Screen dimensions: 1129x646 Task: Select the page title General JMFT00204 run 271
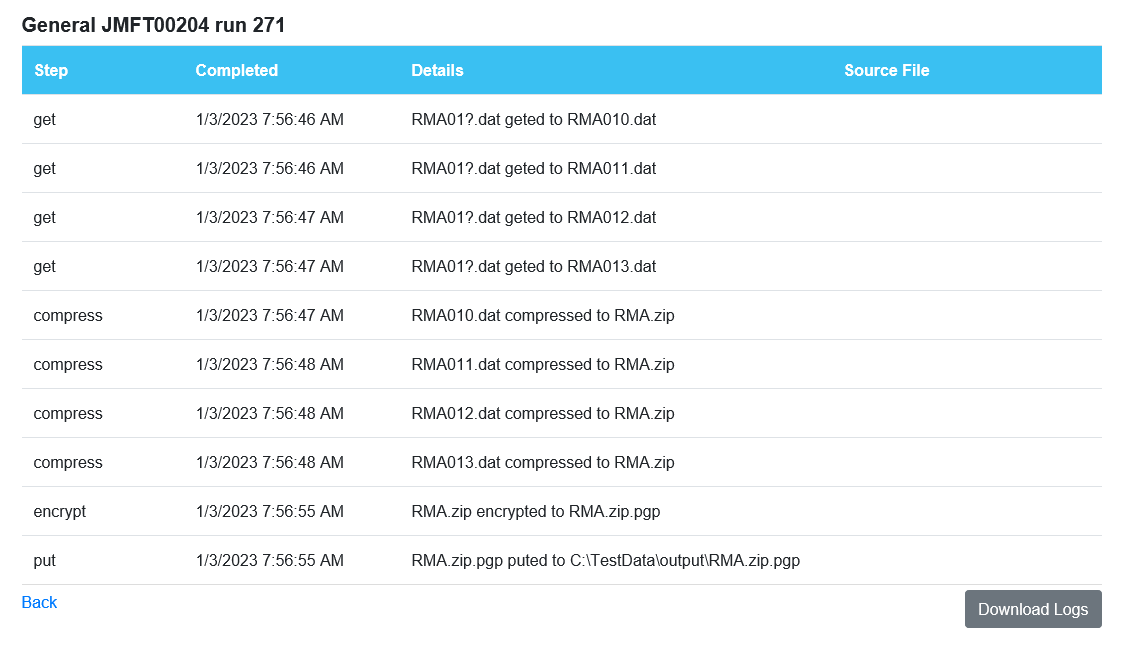(x=153, y=25)
